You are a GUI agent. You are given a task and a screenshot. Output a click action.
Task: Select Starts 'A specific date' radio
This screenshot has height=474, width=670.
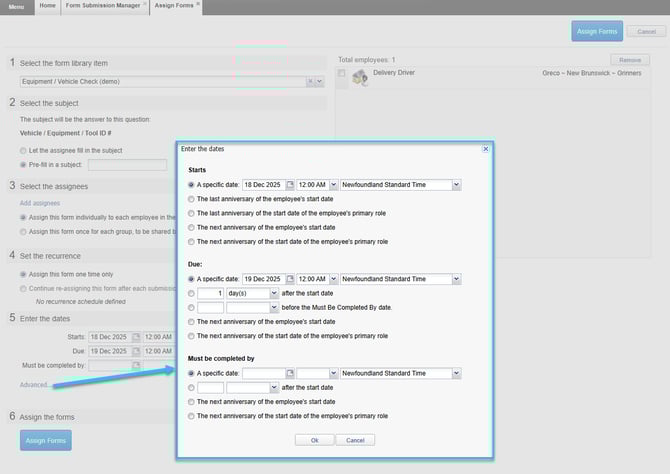click(191, 185)
